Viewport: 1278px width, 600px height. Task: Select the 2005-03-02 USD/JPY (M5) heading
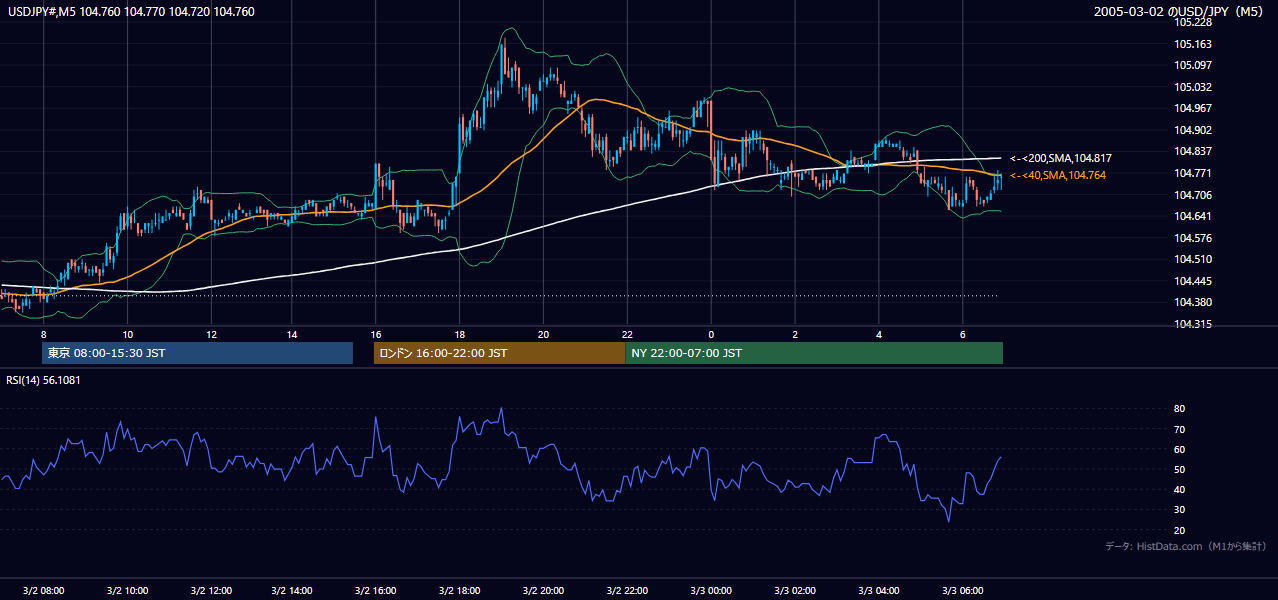pyautogui.click(x=1180, y=12)
